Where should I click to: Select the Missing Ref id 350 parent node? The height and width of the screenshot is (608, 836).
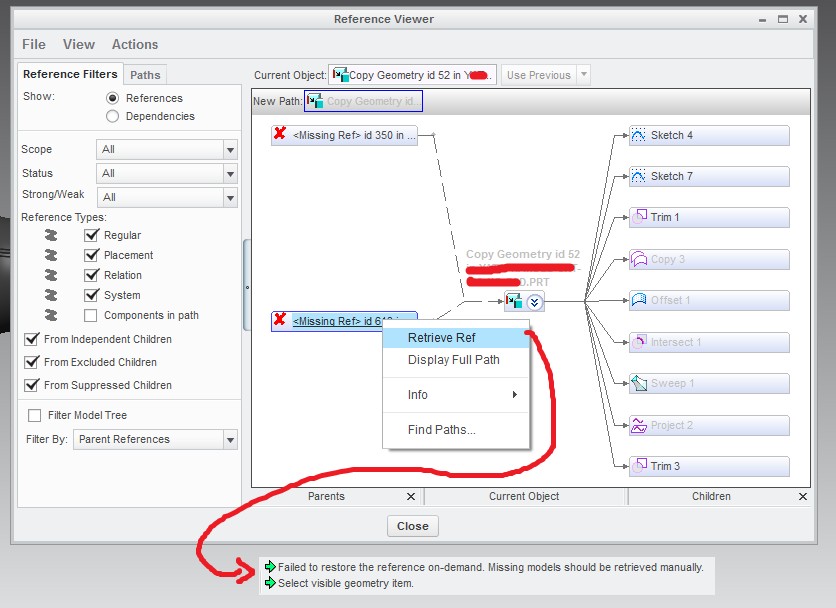344,135
